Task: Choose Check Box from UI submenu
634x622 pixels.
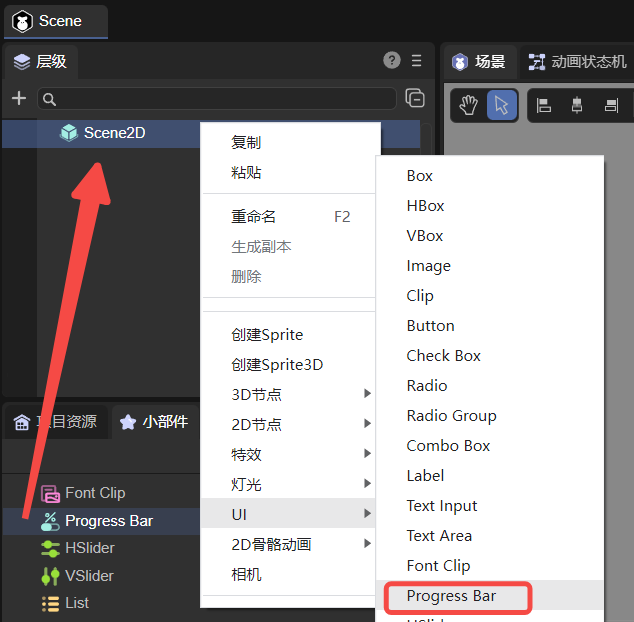Action: (x=443, y=356)
